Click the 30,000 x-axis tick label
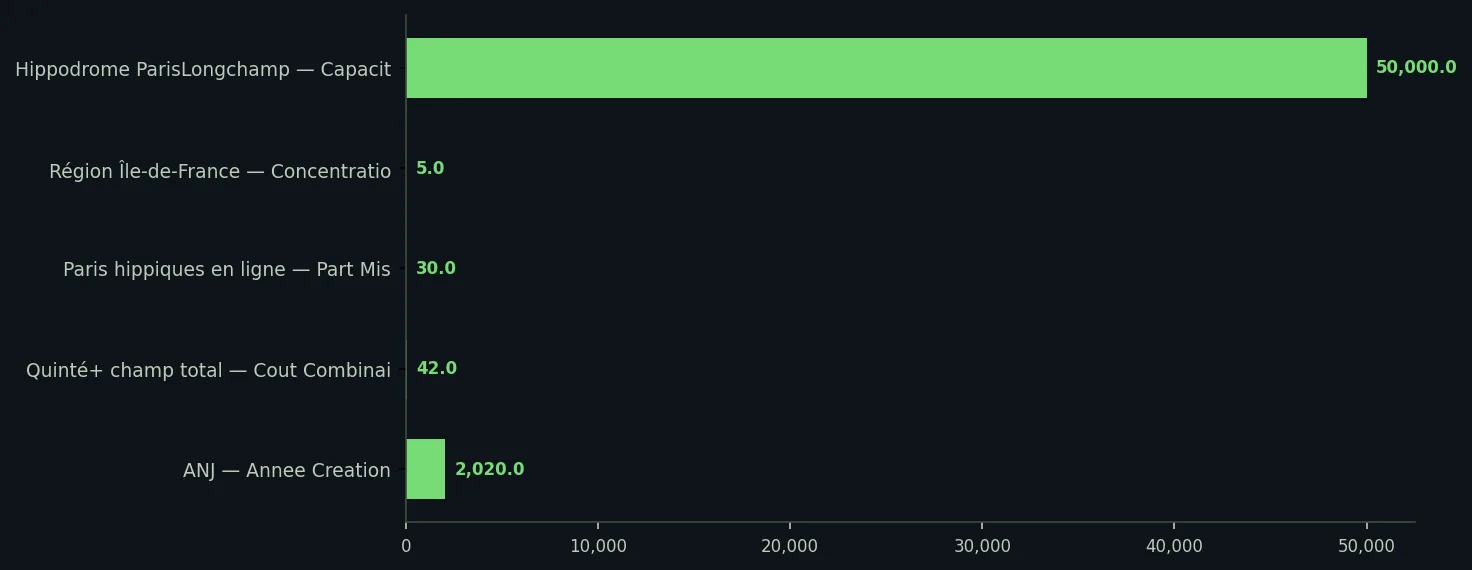Screen dimensions: 1472x570 click(982, 546)
